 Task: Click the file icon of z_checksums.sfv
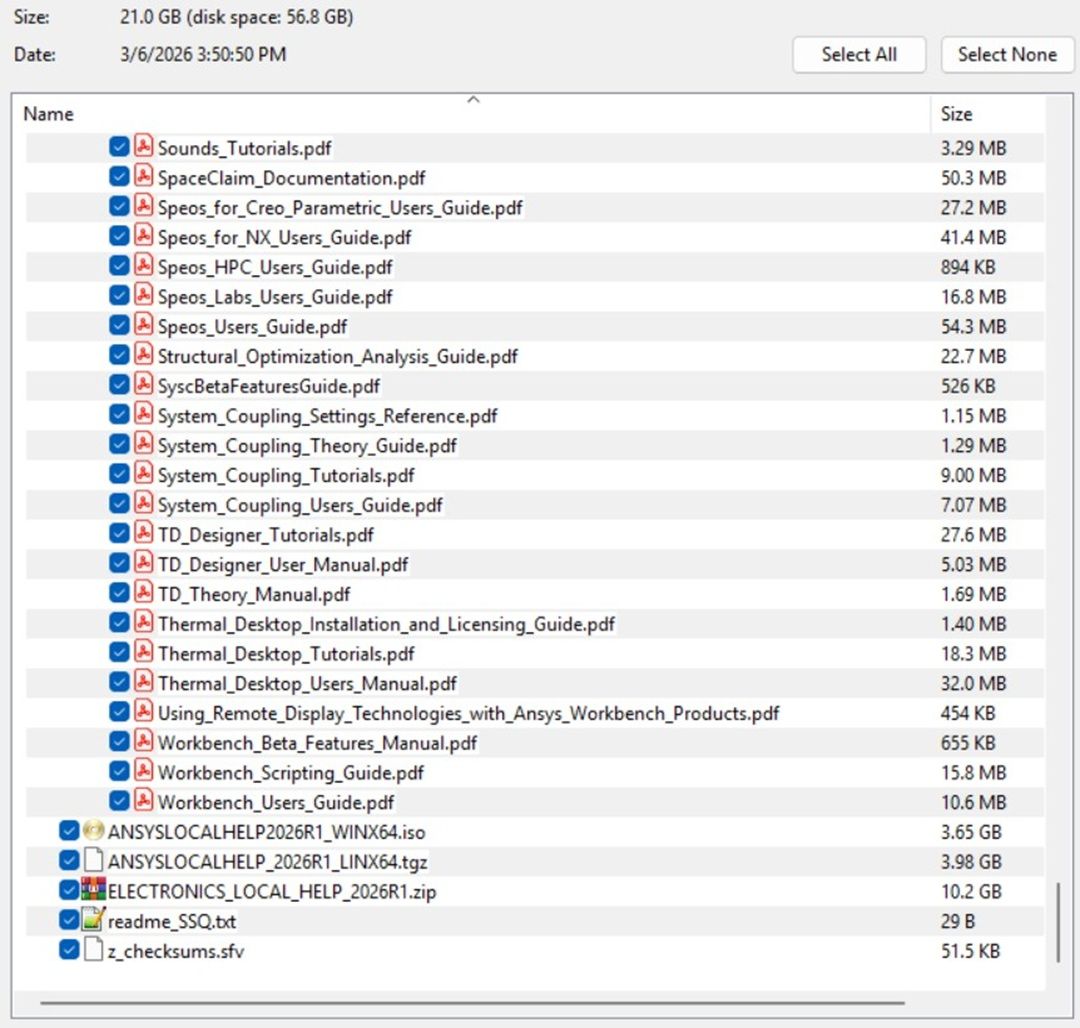click(x=93, y=950)
